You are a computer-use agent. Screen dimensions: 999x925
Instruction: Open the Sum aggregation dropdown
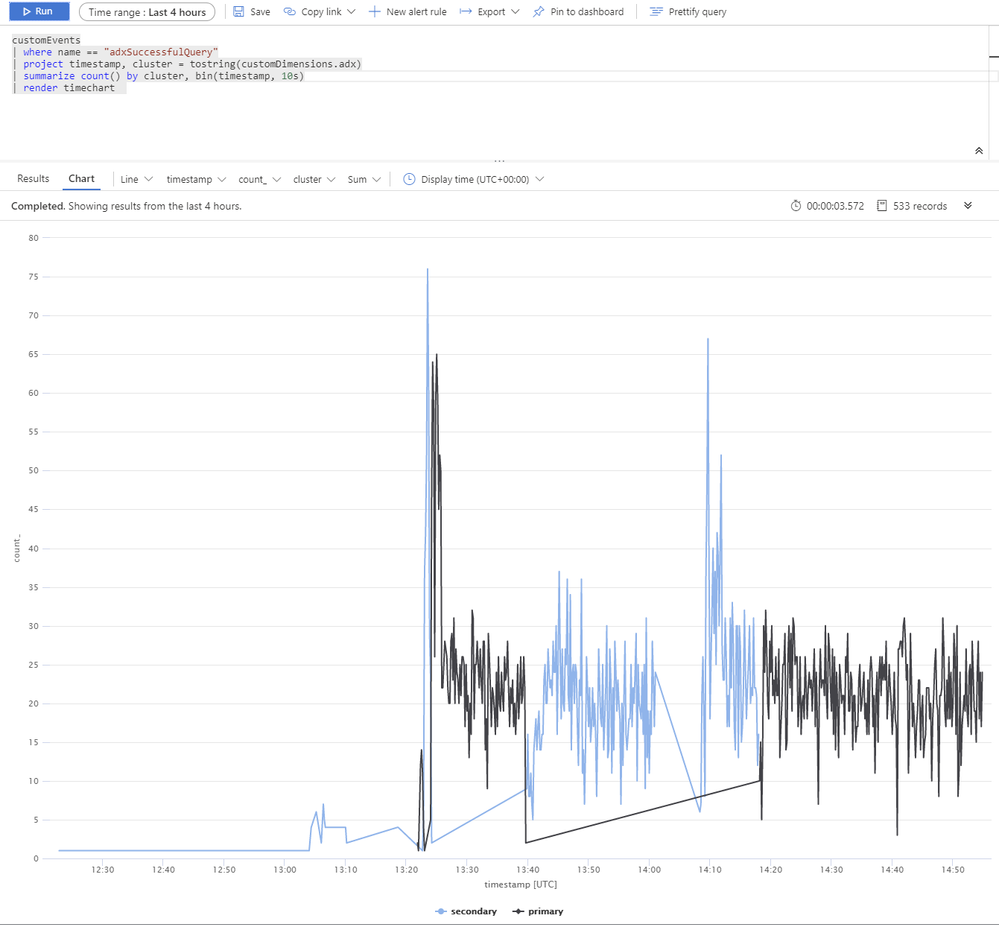coord(364,179)
